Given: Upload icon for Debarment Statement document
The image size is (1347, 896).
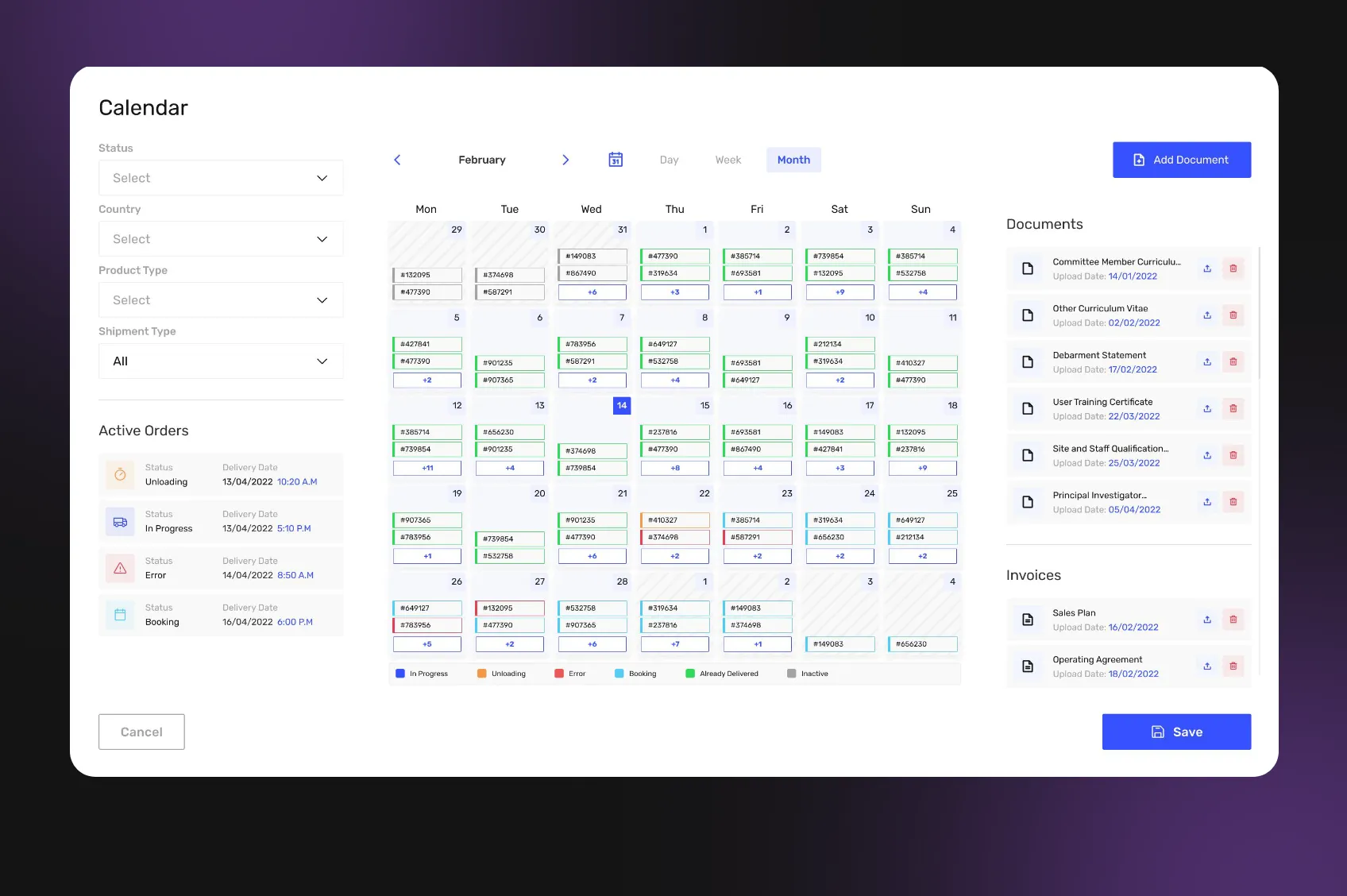Looking at the screenshot, I should (x=1206, y=362).
